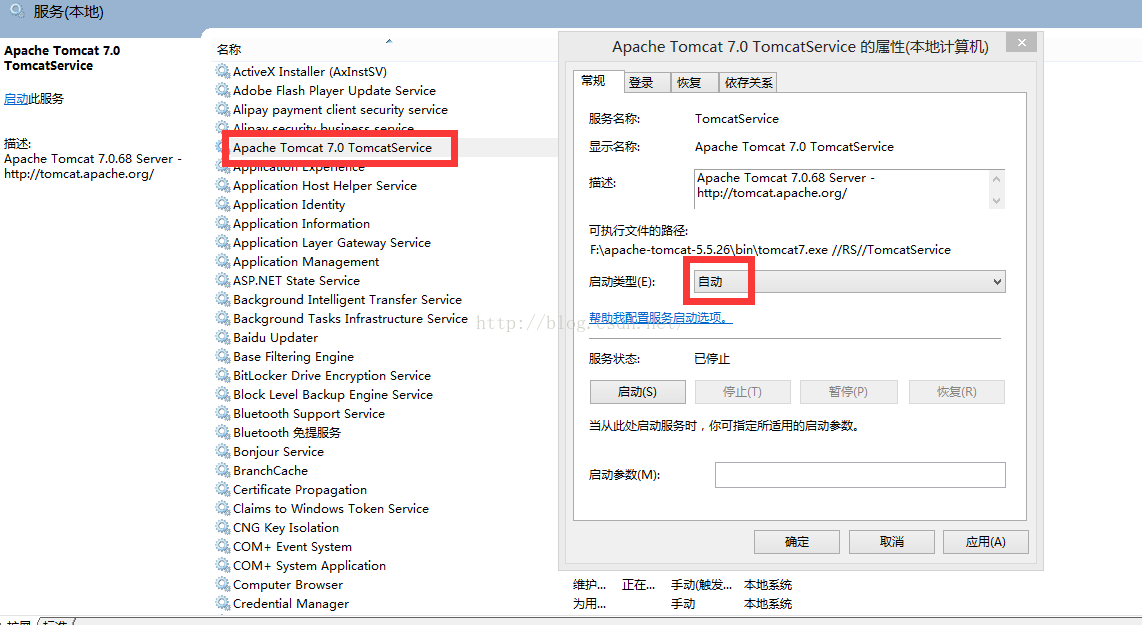Open the 依存关系 tab
Screen dimensions: 1142x625
coord(748,82)
